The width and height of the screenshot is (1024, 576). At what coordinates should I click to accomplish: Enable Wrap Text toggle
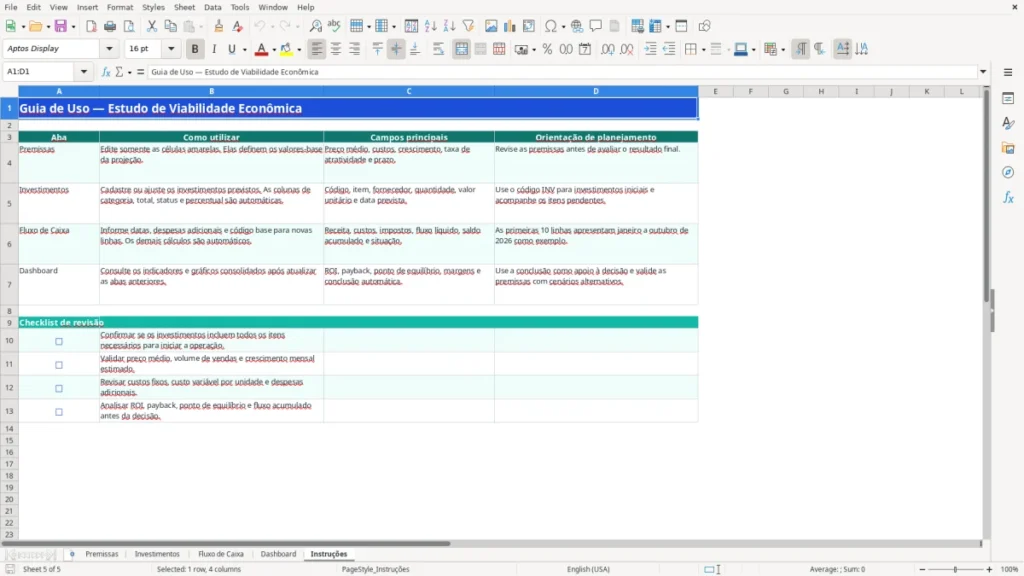click(438, 49)
